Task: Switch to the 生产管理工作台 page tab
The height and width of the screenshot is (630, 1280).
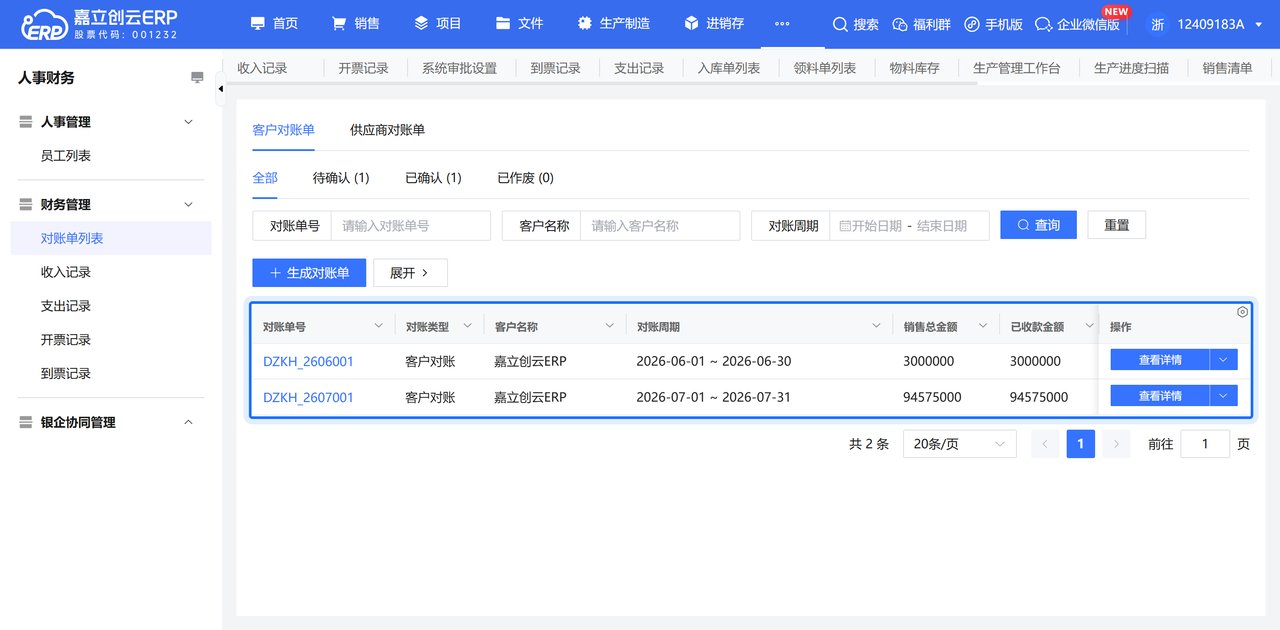Action: pos(1017,68)
